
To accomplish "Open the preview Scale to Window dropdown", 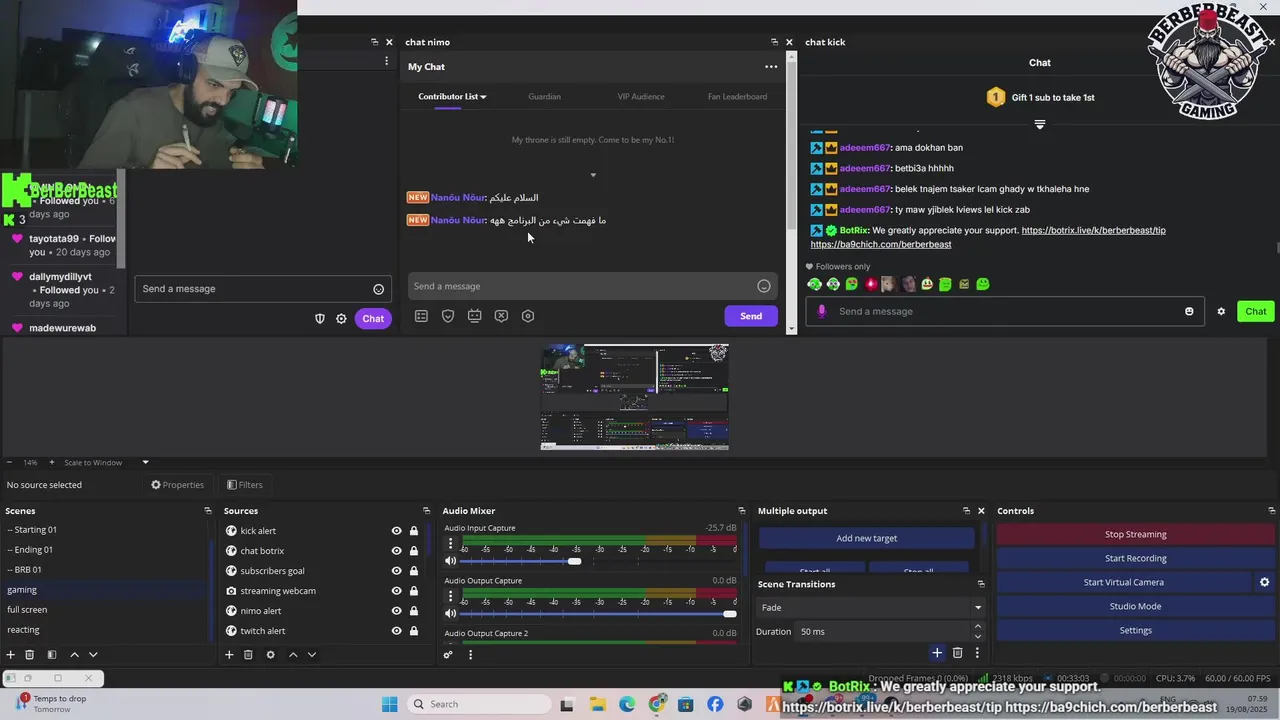I will 106,462.
